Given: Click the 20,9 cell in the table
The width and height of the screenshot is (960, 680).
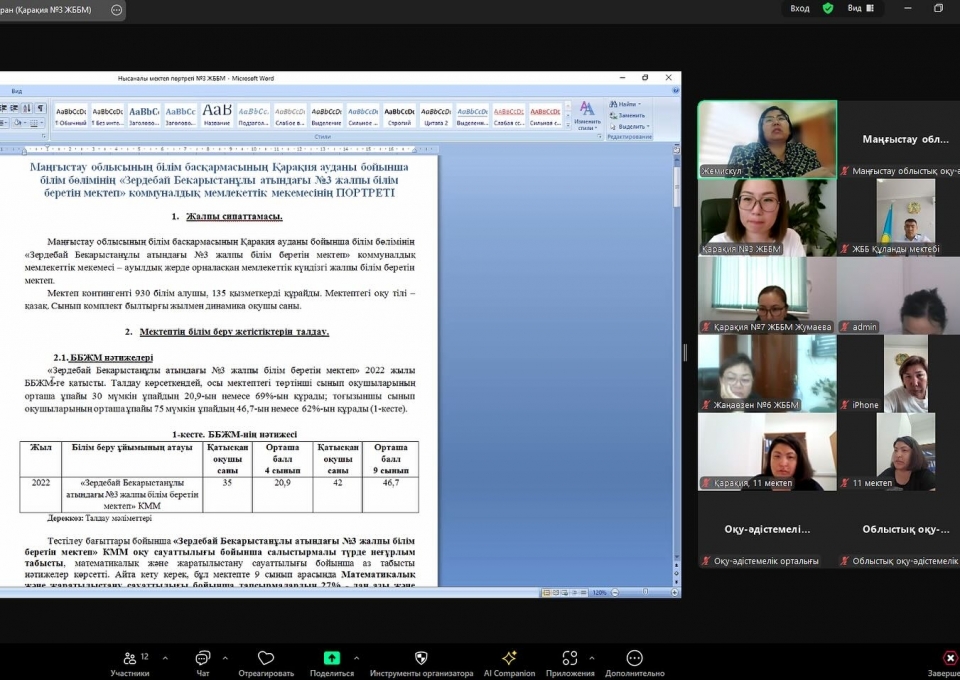Looking at the screenshot, I should pos(282,494).
